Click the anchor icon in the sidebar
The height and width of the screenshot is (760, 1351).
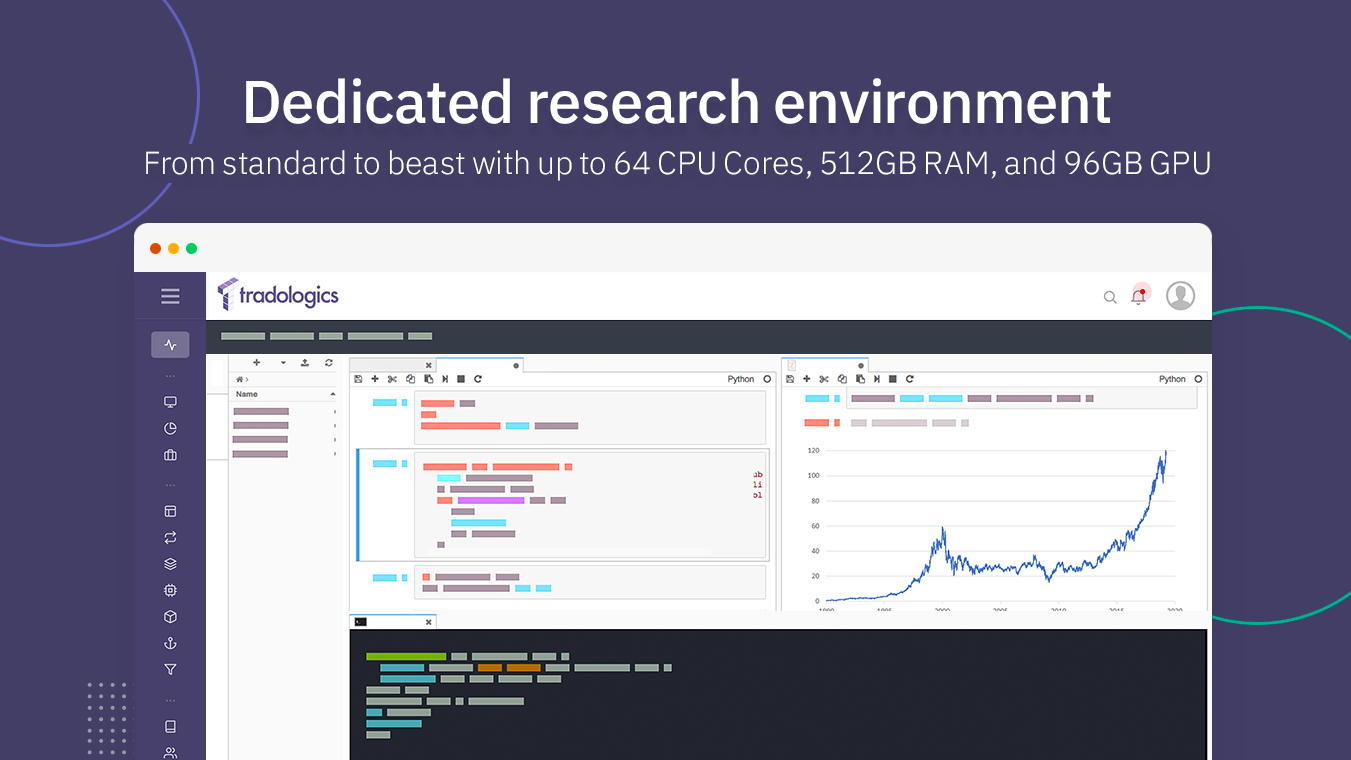[x=170, y=643]
